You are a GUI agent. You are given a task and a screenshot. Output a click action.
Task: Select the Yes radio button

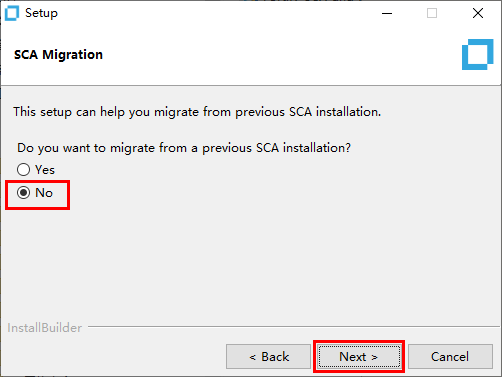(23, 170)
